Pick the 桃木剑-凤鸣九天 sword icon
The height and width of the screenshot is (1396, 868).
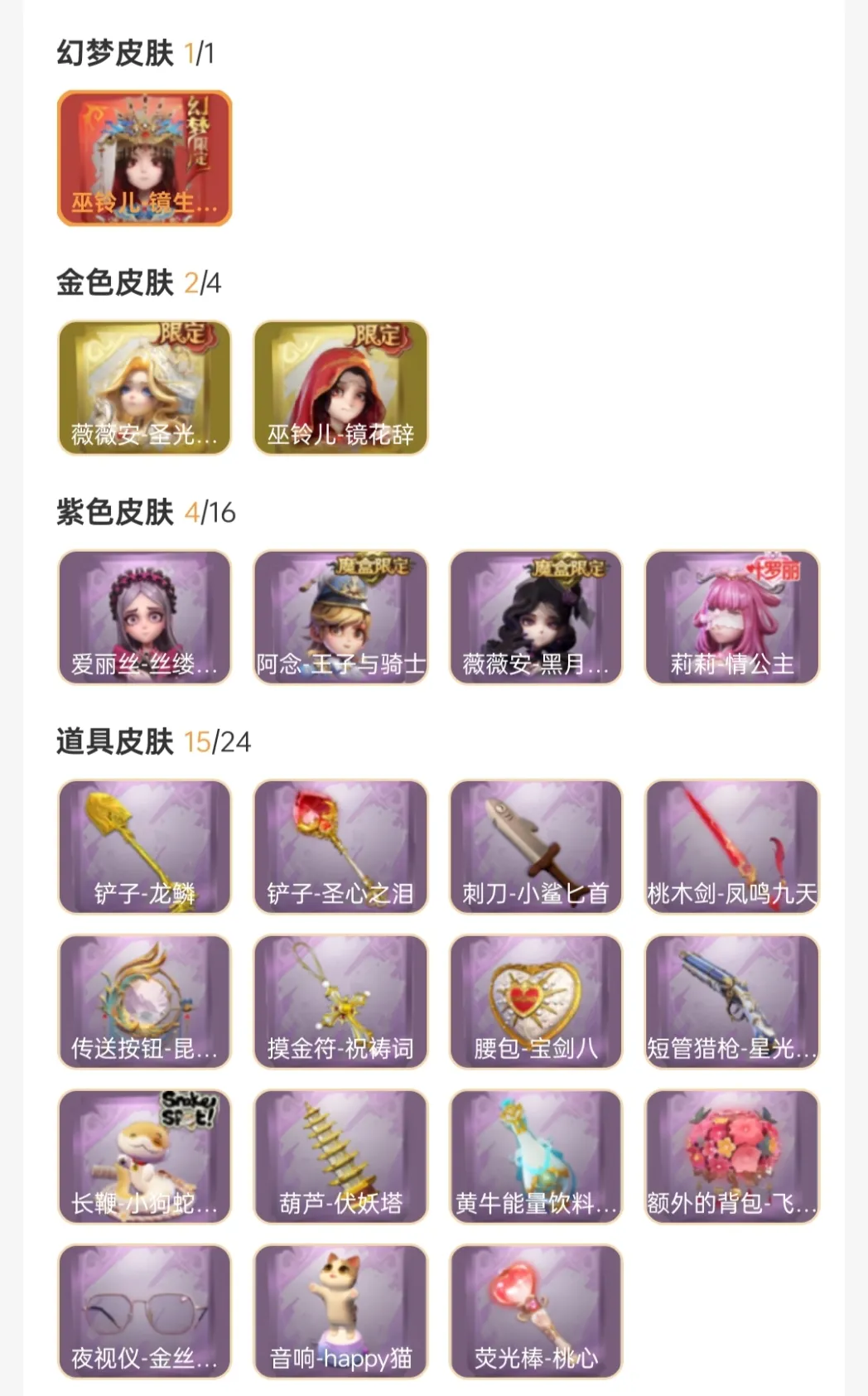click(x=732, y=847)
